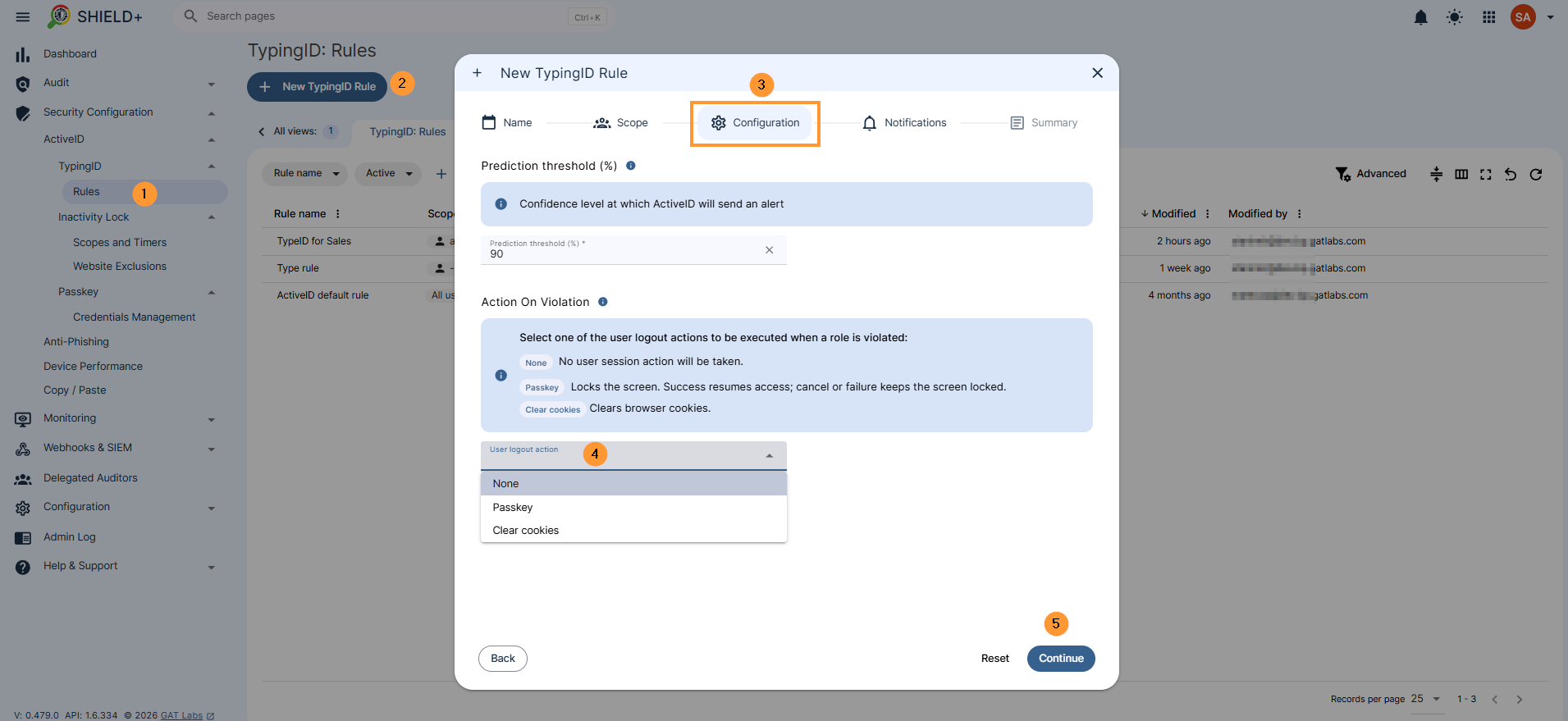This screenshot has height=721, width=1568.
Task: Open the Rule name column options menu
Action: tap(338, 214)
